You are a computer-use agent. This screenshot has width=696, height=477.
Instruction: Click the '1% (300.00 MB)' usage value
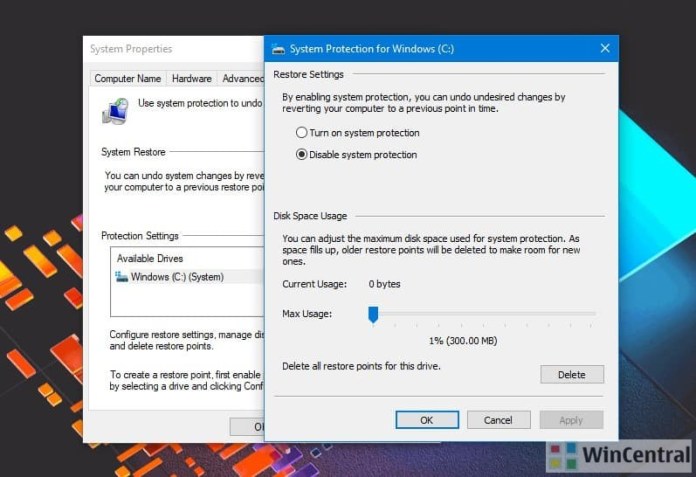tap(463, 341)
